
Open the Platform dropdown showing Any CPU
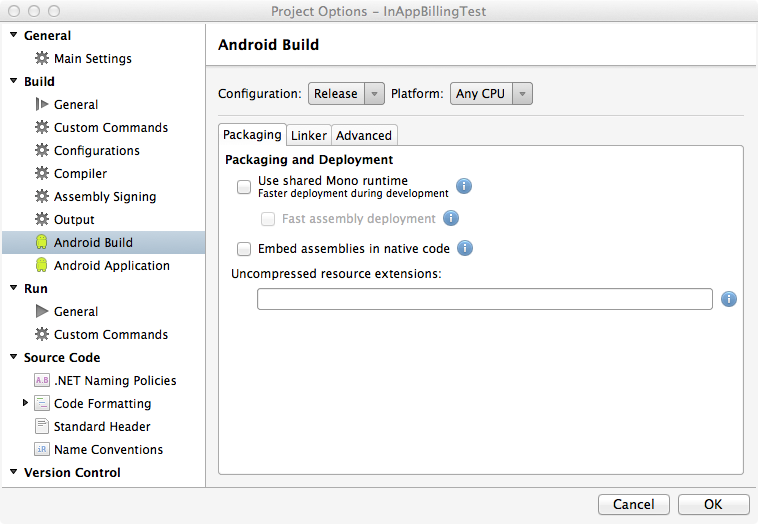click(491, 94)
